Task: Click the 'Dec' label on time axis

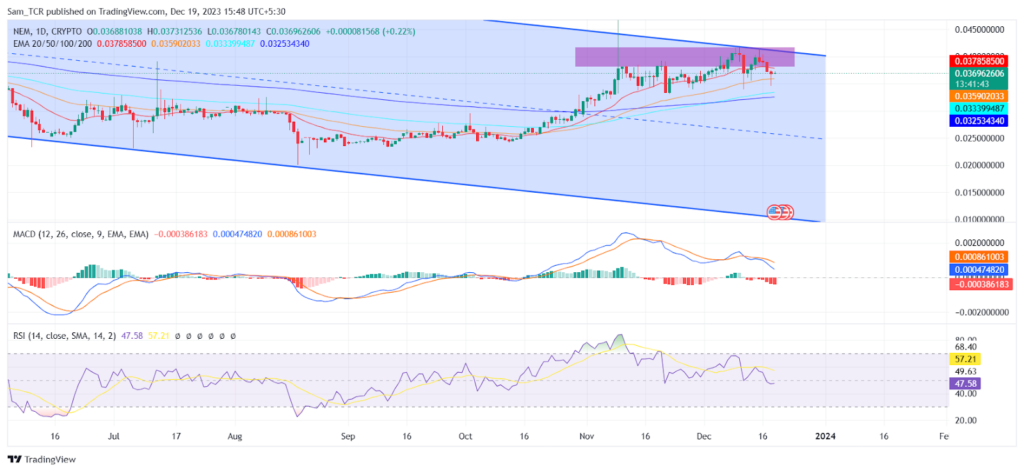Action: [x=704, y=435]
